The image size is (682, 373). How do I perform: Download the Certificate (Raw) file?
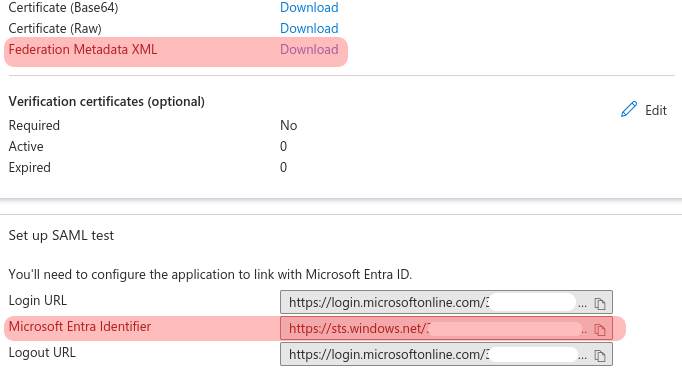click(309, 28)
